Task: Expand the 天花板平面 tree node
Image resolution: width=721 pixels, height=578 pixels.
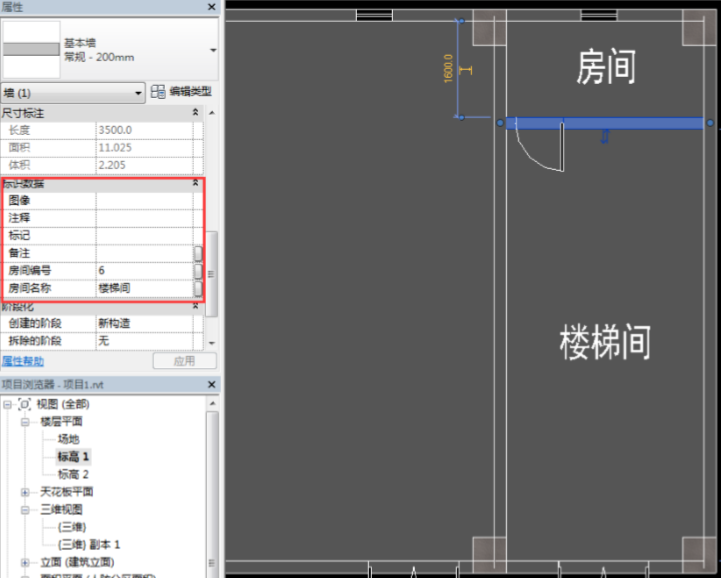Action: 25,492
